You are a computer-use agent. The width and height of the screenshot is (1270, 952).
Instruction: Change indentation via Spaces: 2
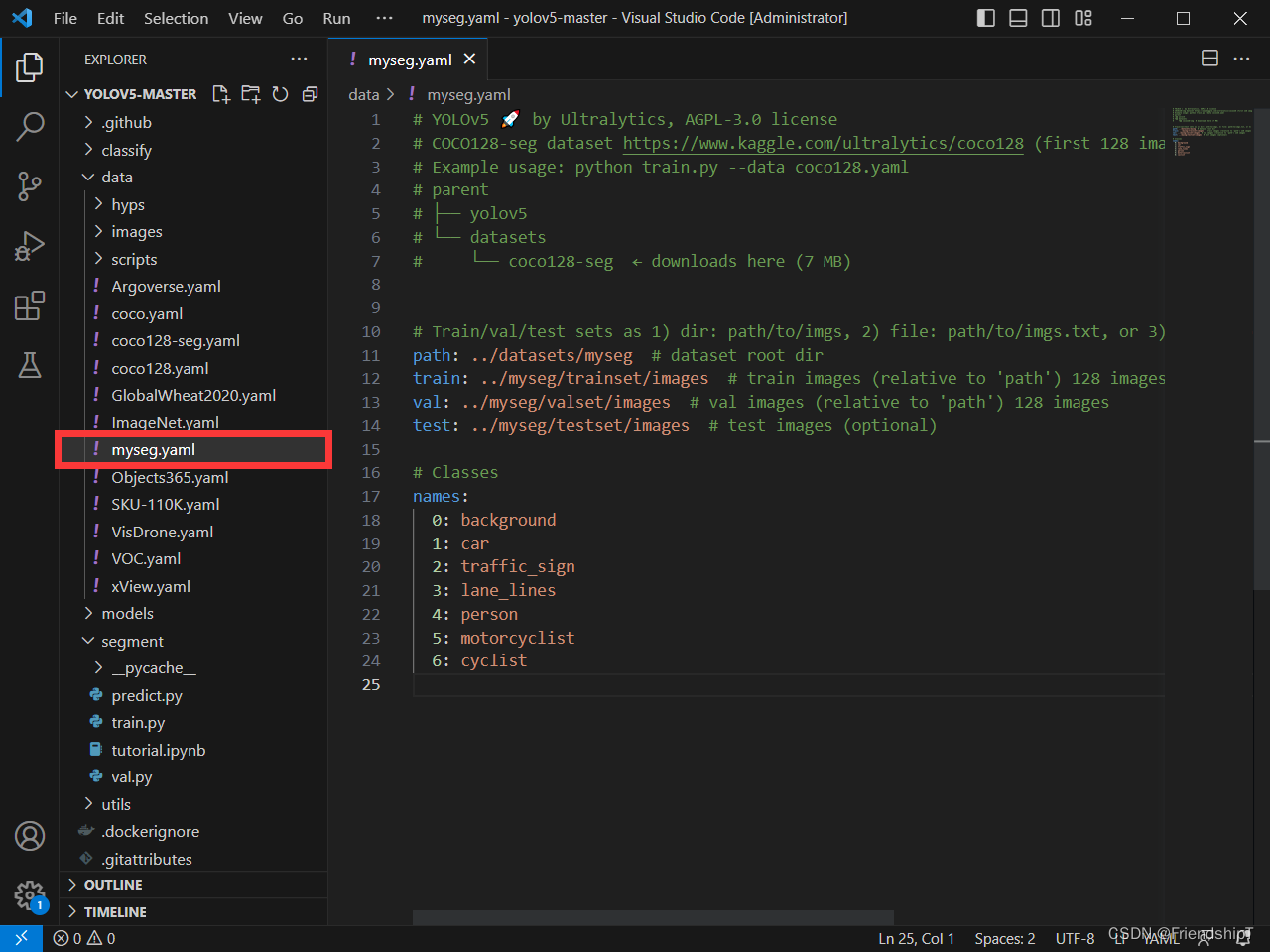pos(1004,938)
